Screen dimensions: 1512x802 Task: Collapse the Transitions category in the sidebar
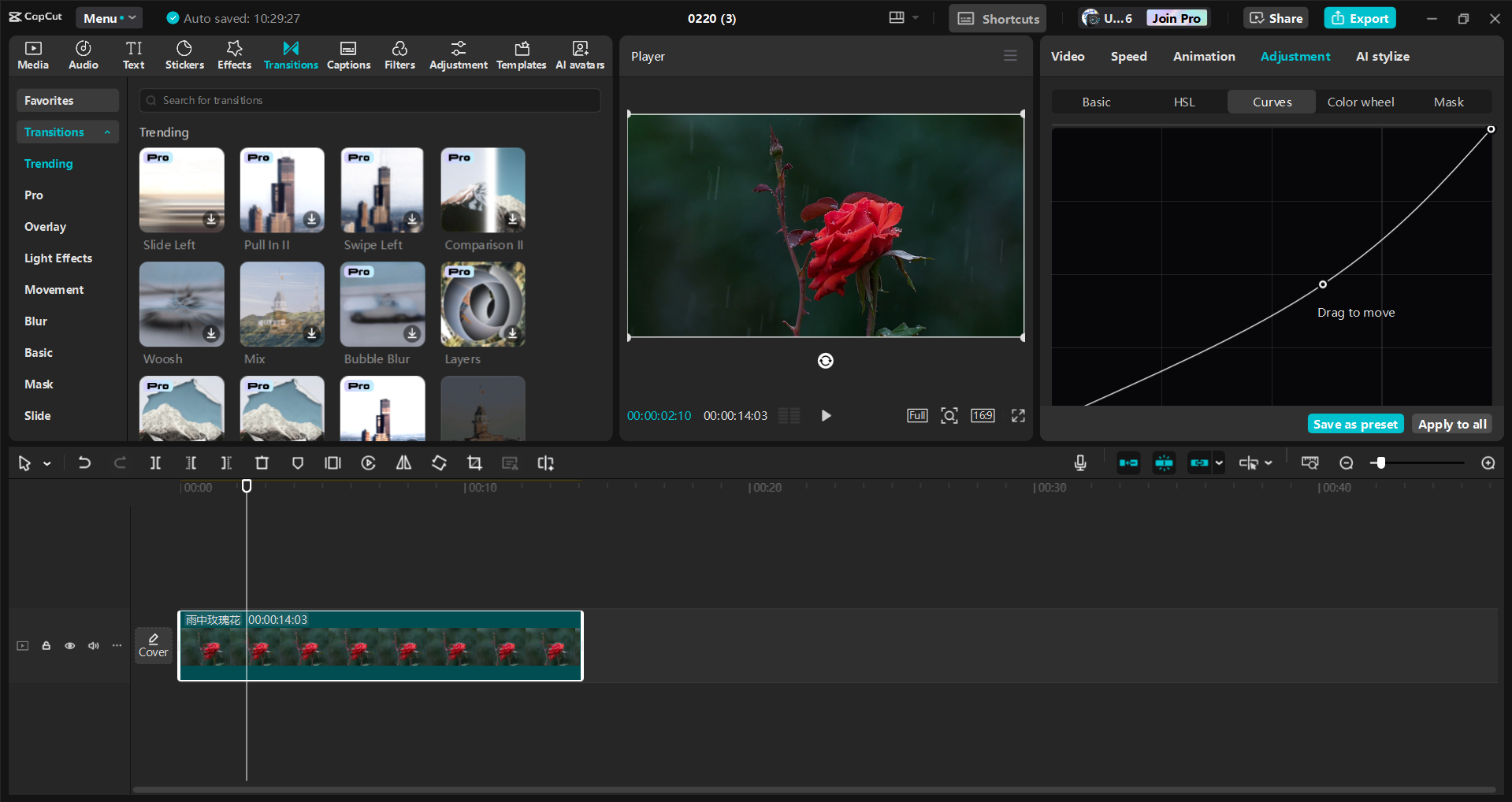pyautogui.click(x=108, y=132)
